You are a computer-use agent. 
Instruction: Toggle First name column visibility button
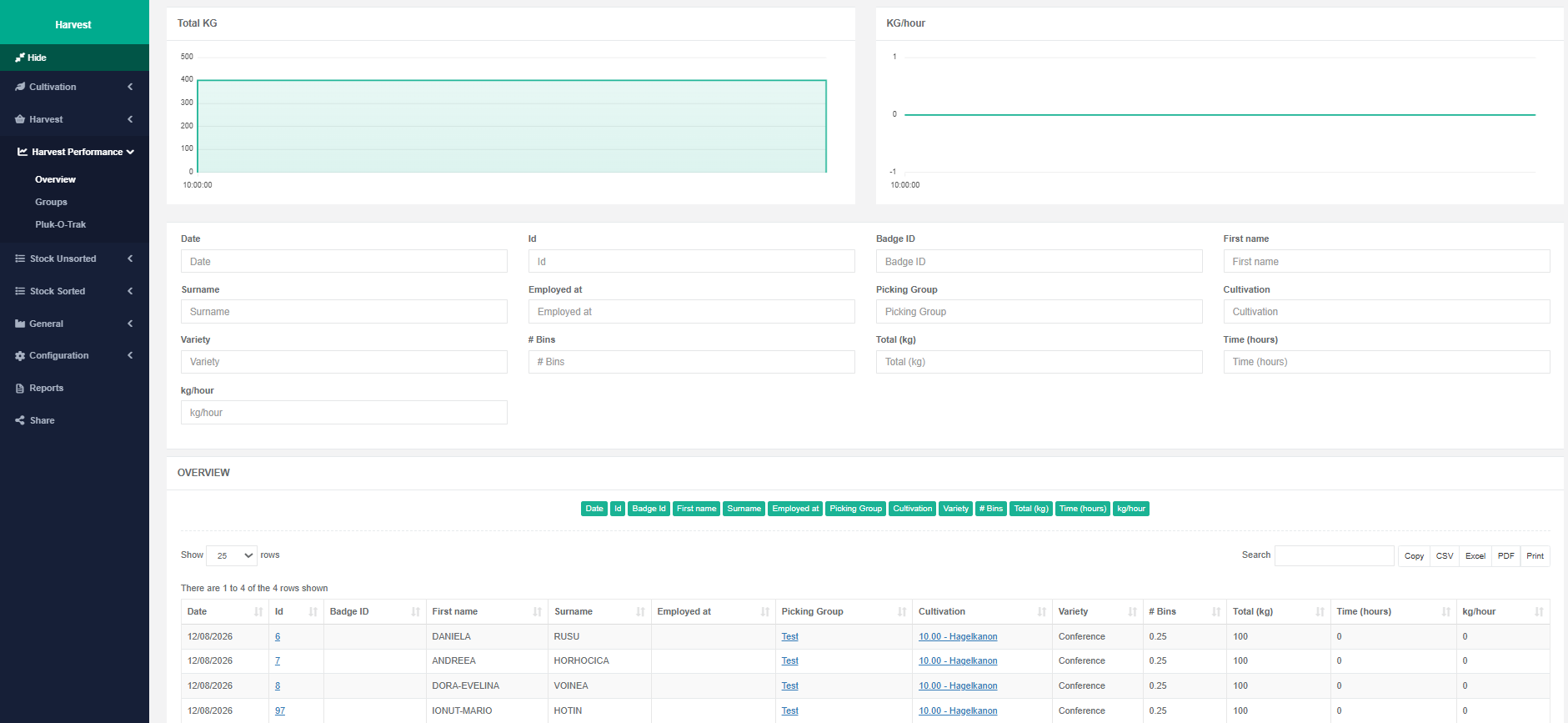tap(696, 509)
